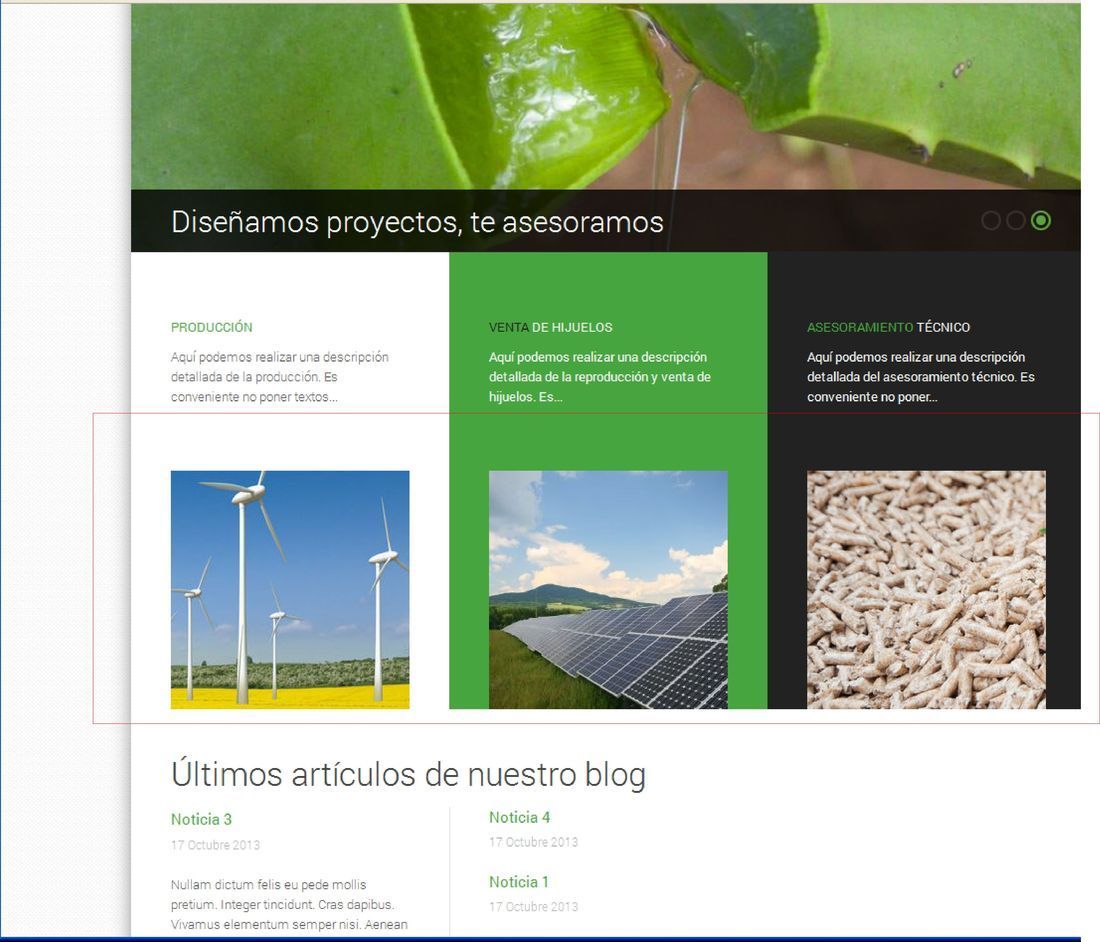Click the ASESORAMIENTO TÉCNICO description text
1100x942 pixels.
[921, 377]
